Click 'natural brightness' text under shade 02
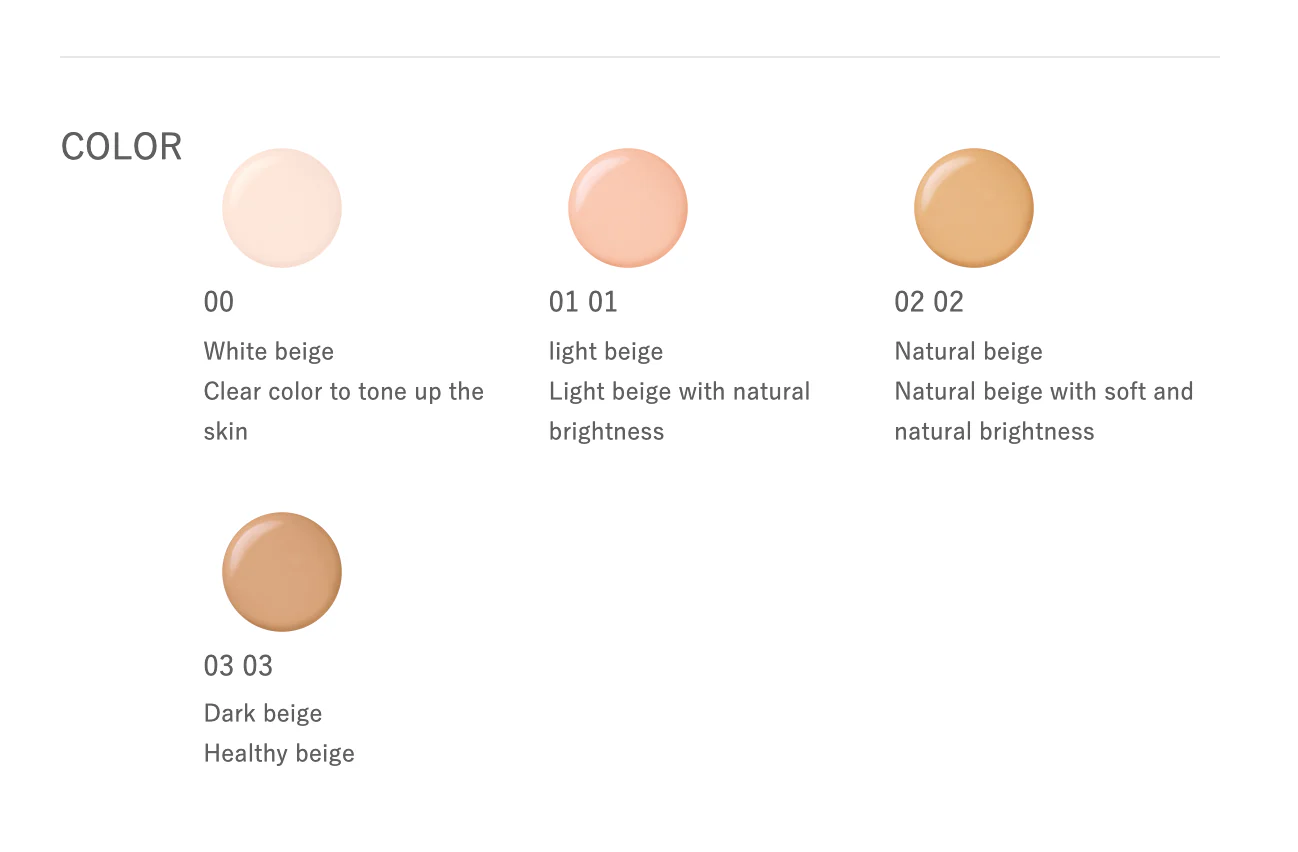This screenshot has height=852, width=1298. coord(995,432)
